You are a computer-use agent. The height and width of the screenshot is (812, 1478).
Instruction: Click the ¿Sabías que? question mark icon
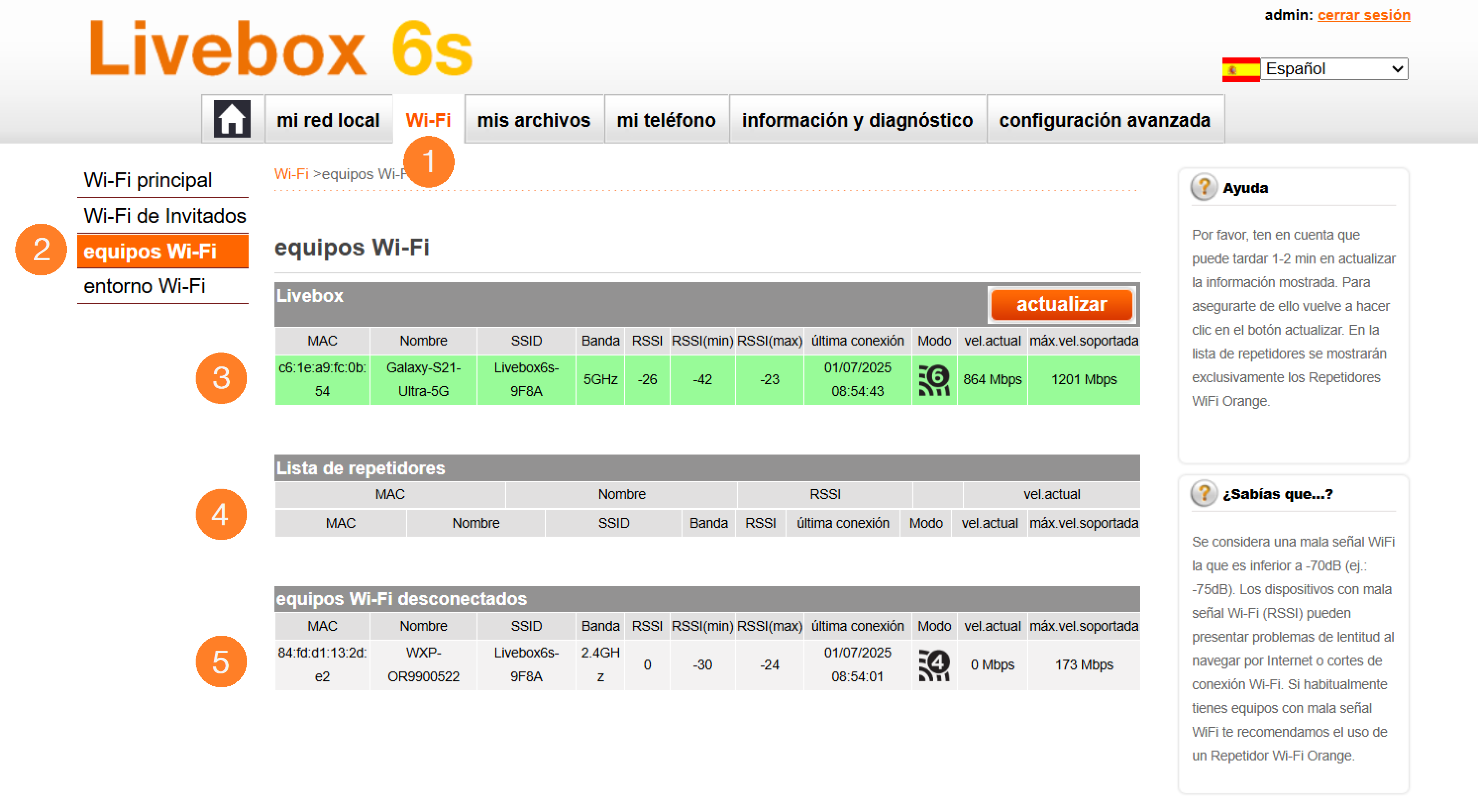[1203, 494]
